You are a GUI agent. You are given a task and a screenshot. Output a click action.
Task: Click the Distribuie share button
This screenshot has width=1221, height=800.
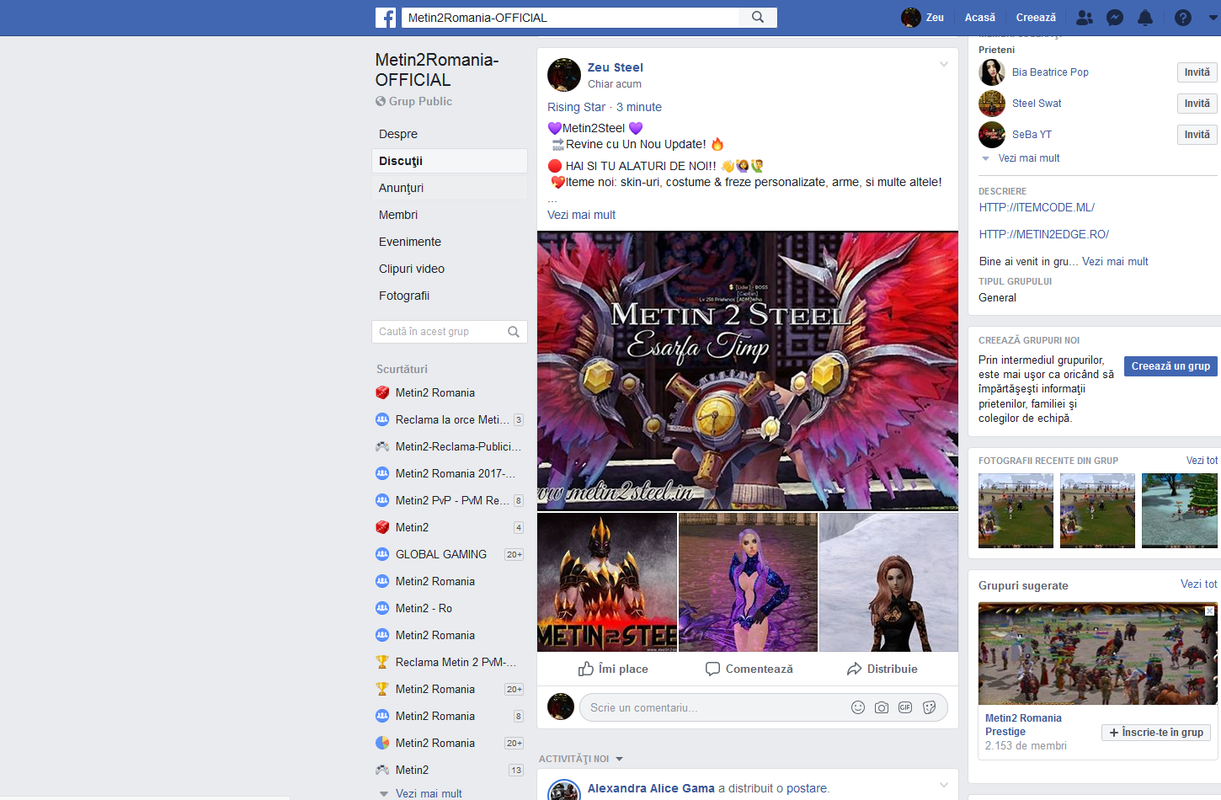882,669
